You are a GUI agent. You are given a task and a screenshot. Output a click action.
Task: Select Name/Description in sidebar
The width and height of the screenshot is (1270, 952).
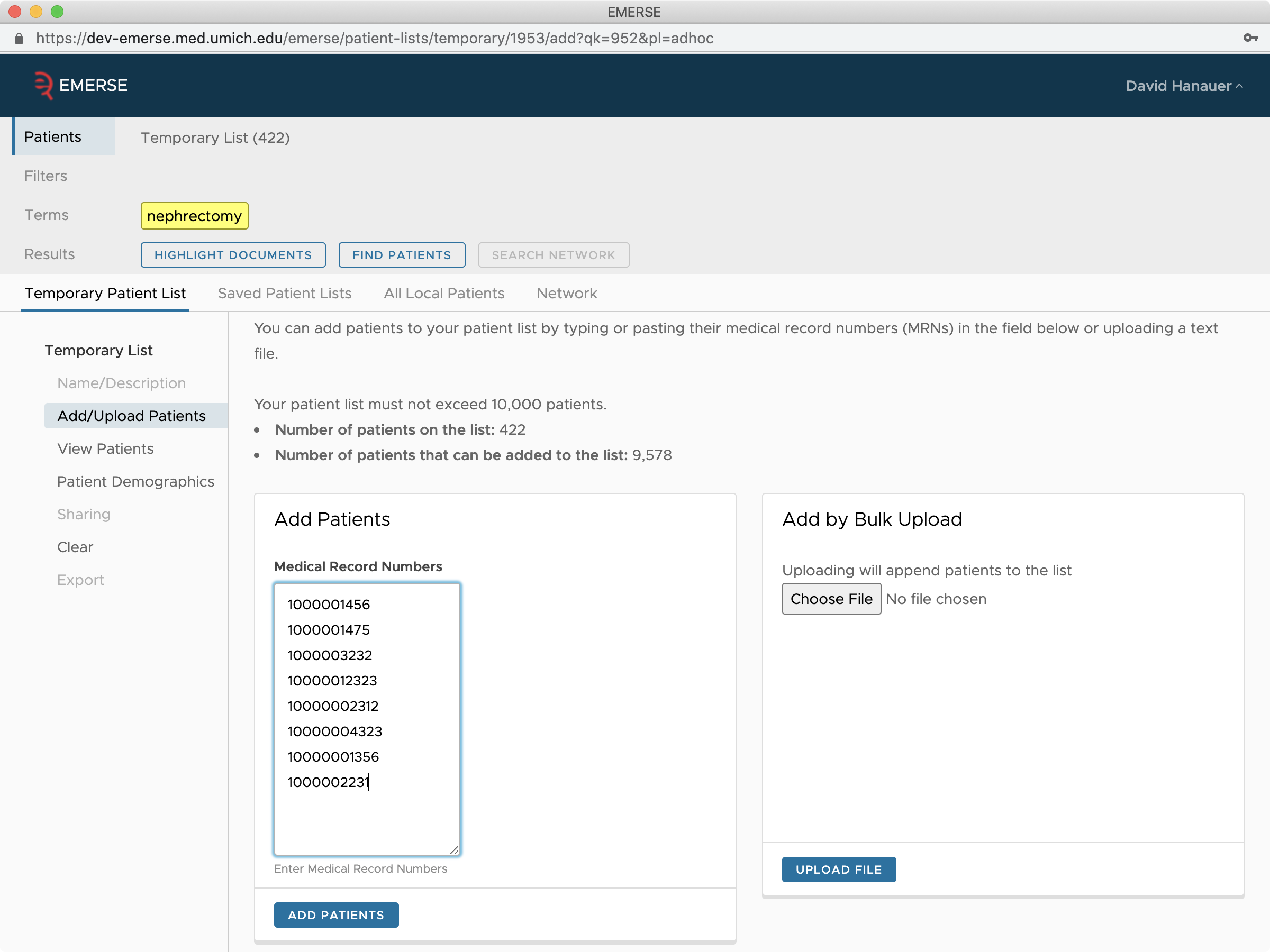[x=122, y=383]
